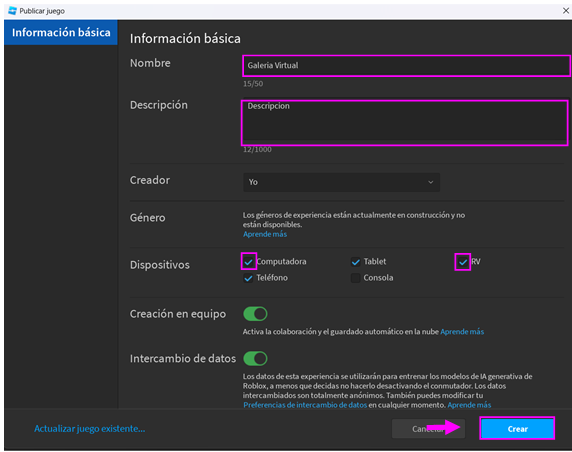Toggle the Computadora device checkbox
Screen dimensions: 572x452
(248, 262)
